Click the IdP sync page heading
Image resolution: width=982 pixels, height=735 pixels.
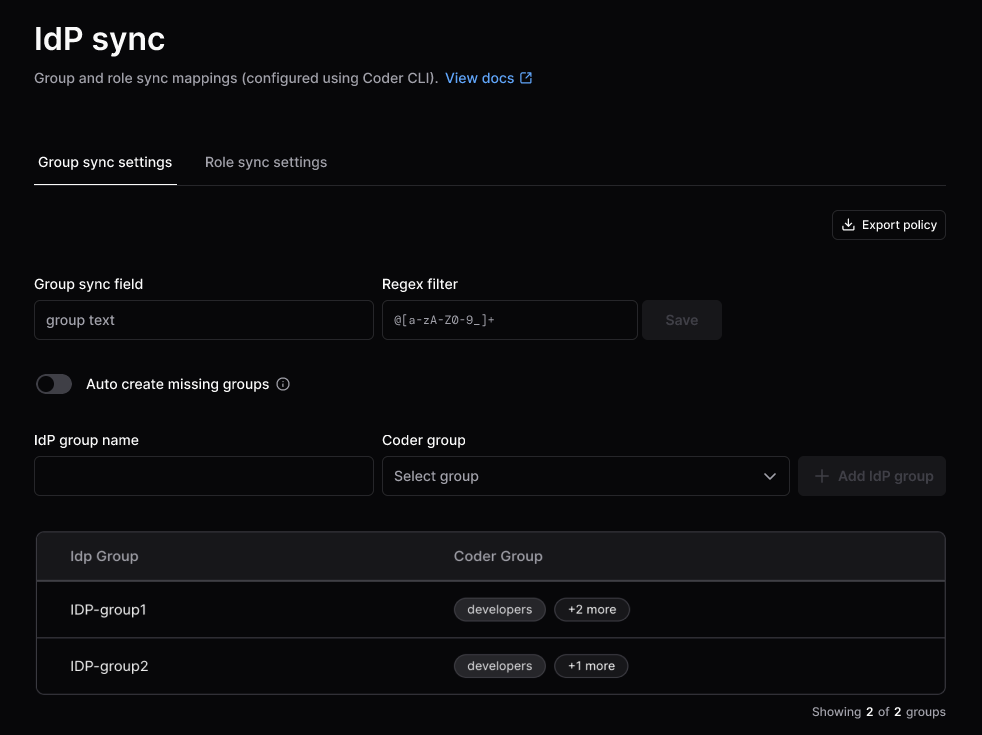point(100,39)
